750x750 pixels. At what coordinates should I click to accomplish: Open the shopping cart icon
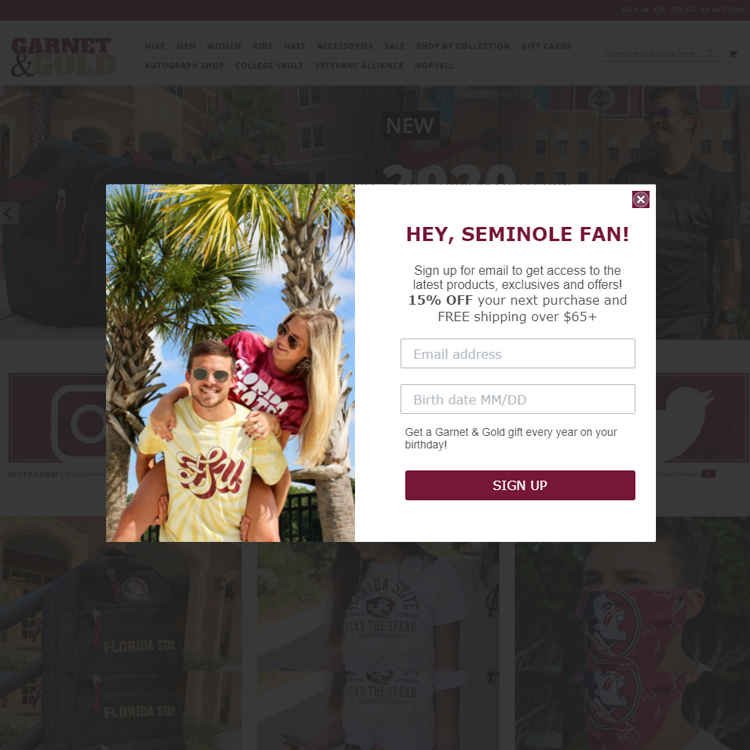click(732, 54)
